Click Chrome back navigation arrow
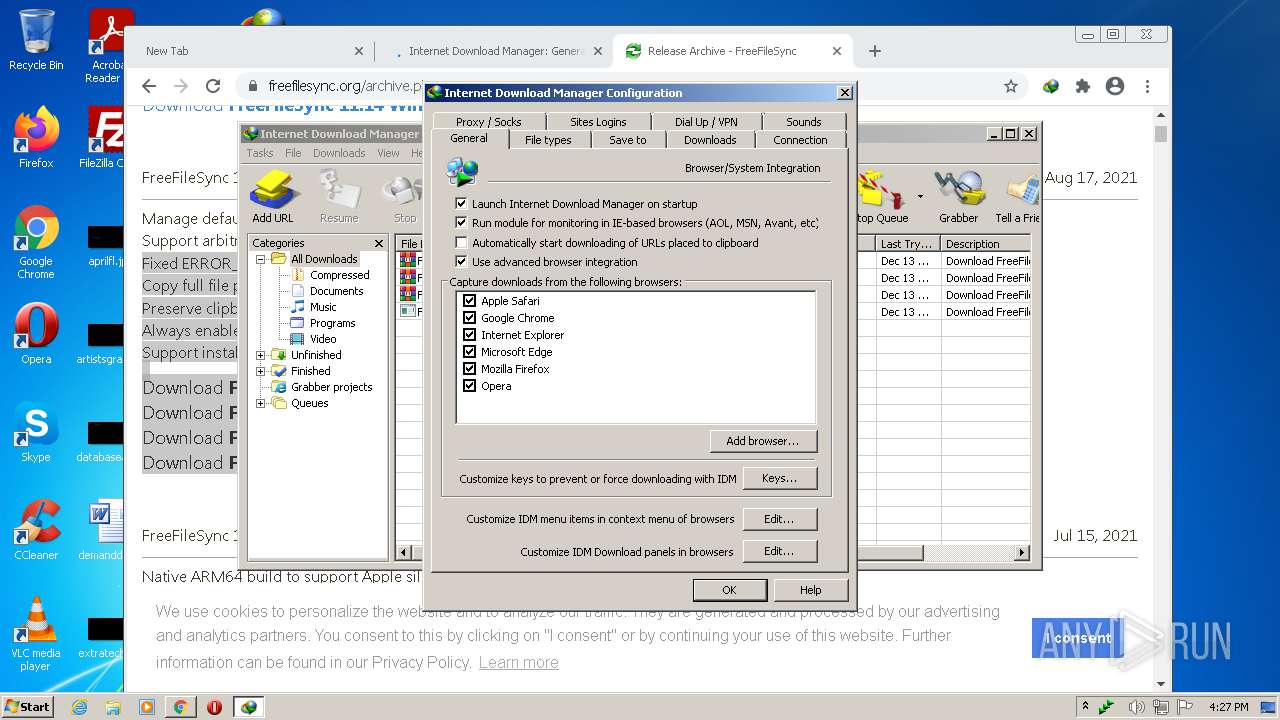1280x720 pixels. click(x=149, y=86)
